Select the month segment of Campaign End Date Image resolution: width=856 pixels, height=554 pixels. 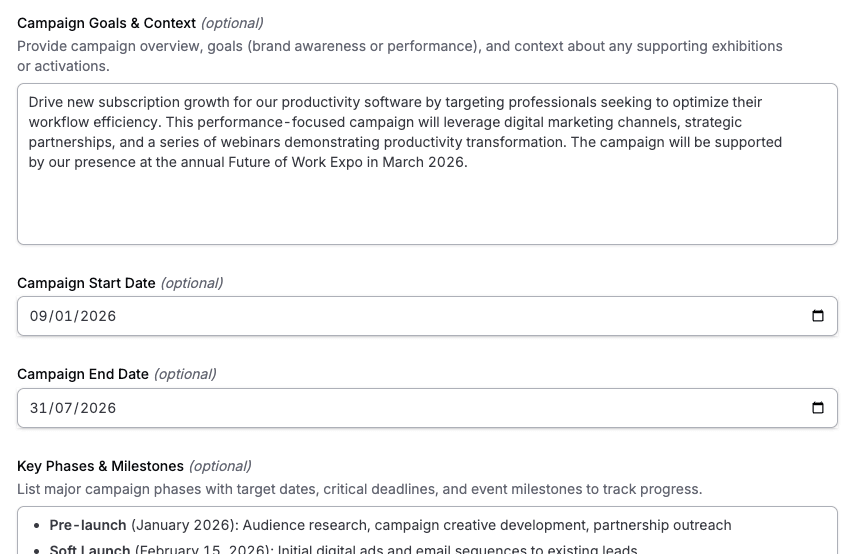point(63,408)
